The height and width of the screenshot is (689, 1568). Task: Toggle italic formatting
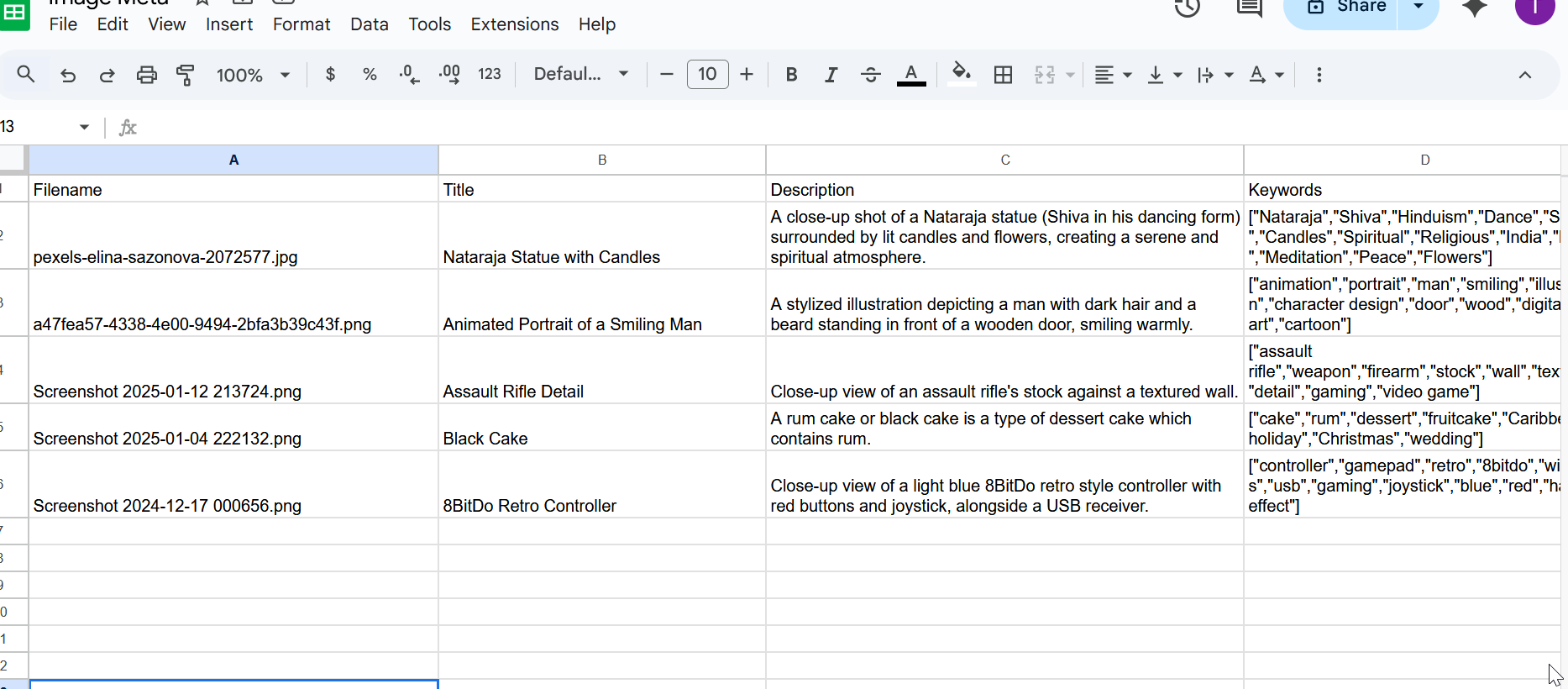click(831, 75)
